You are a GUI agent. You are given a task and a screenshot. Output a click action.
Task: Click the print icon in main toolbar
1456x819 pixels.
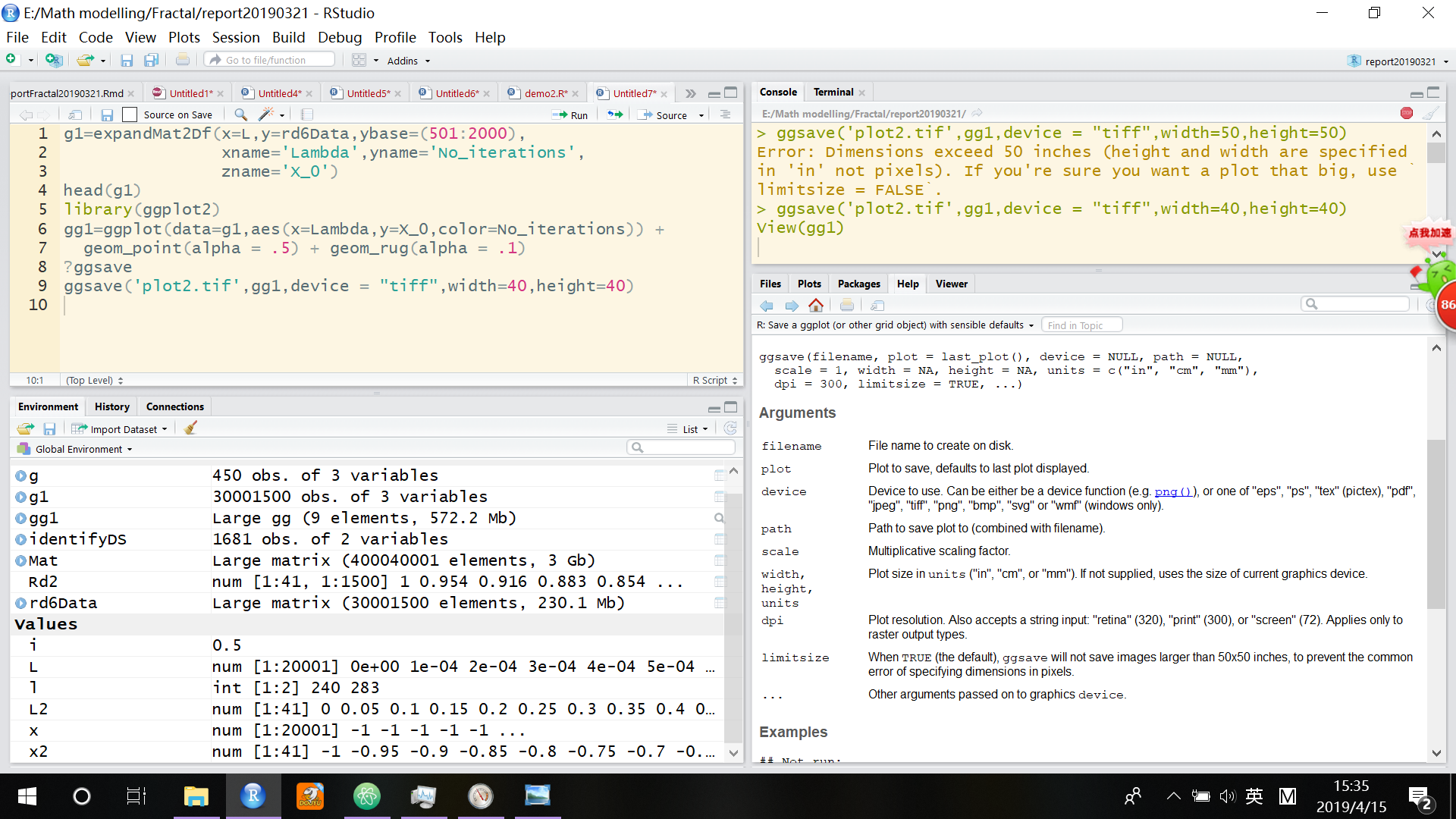pyautogui.click(x=183, y=60)
